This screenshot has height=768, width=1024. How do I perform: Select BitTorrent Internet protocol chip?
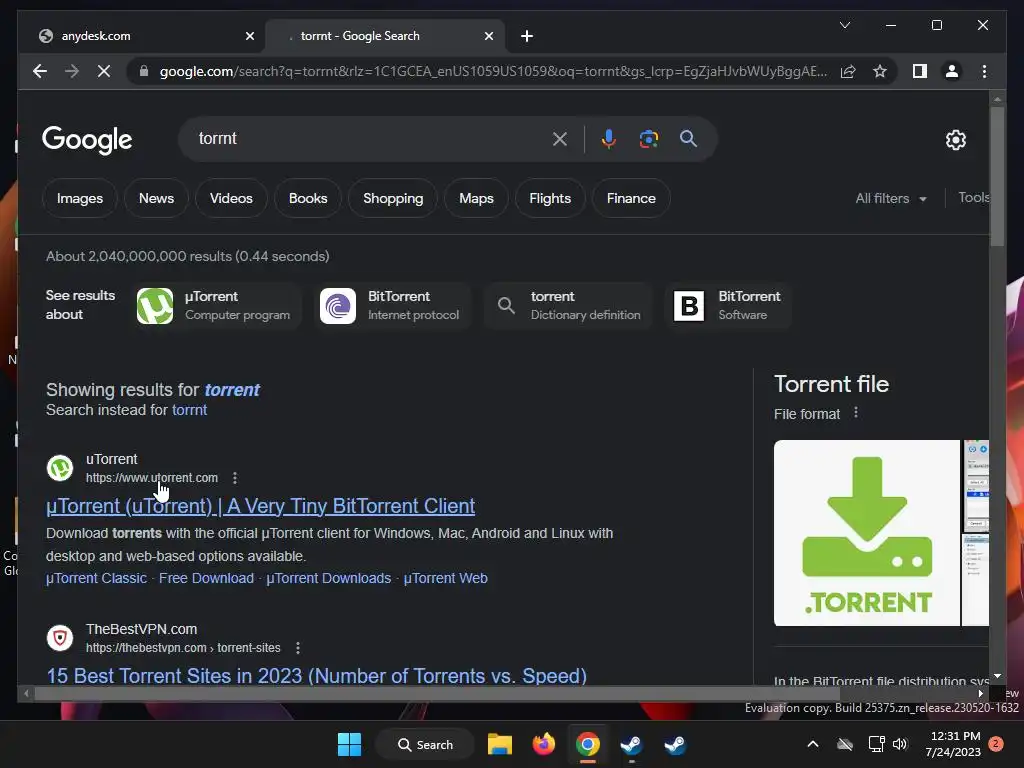[392, 305]
